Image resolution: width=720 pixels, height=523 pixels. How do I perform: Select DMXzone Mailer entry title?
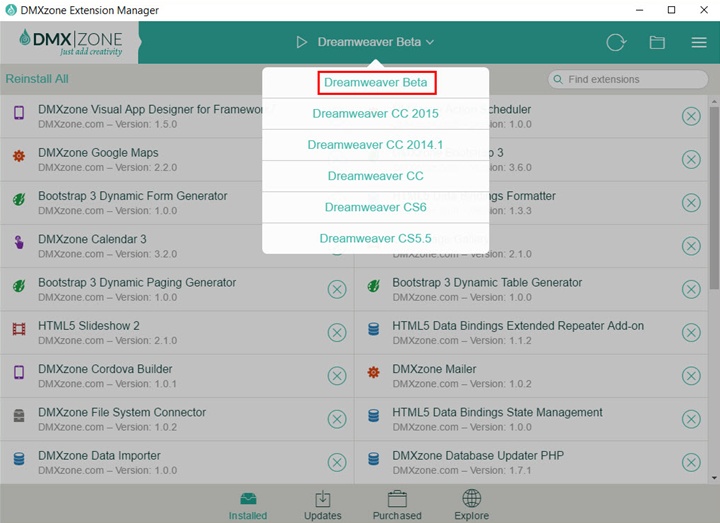[x=434, y=369]
